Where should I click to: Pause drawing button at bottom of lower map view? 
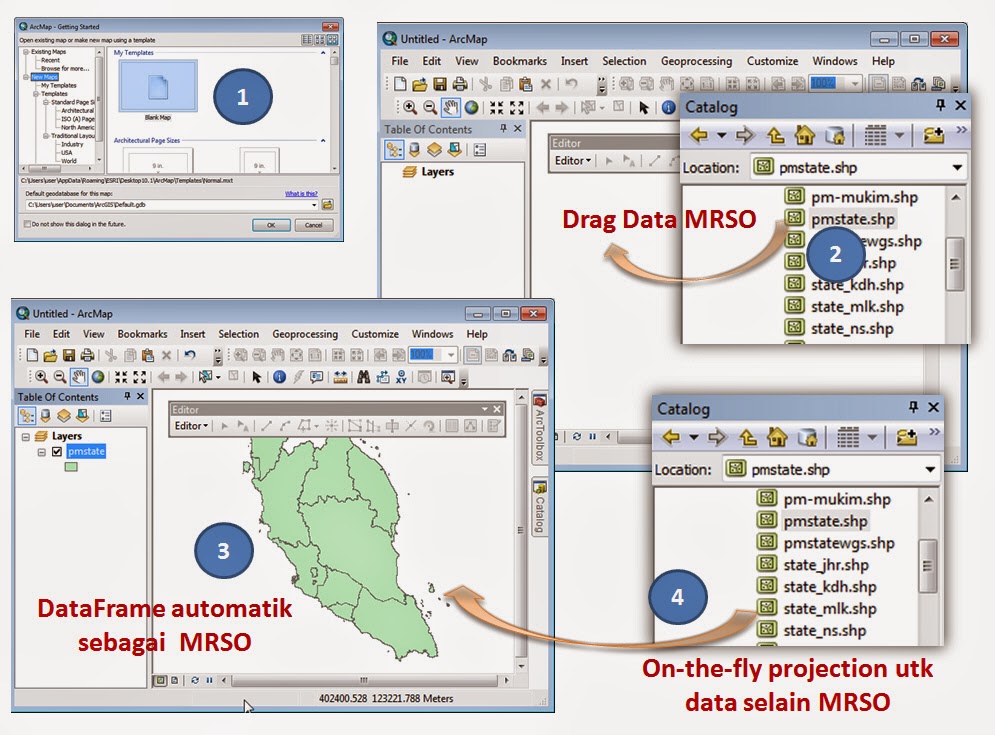(x=209, y=680)
